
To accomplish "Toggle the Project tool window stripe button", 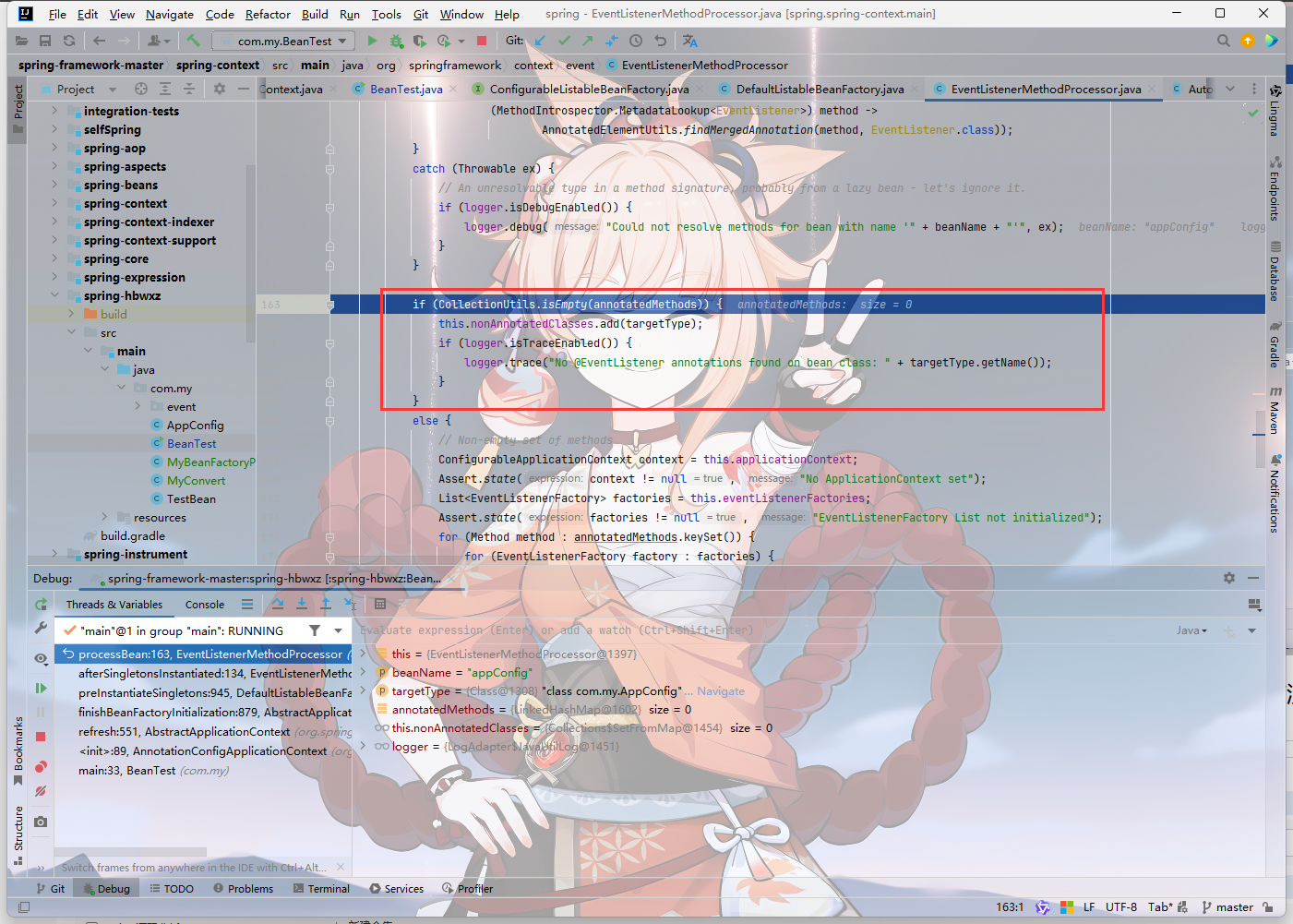I will coord(18,109).
